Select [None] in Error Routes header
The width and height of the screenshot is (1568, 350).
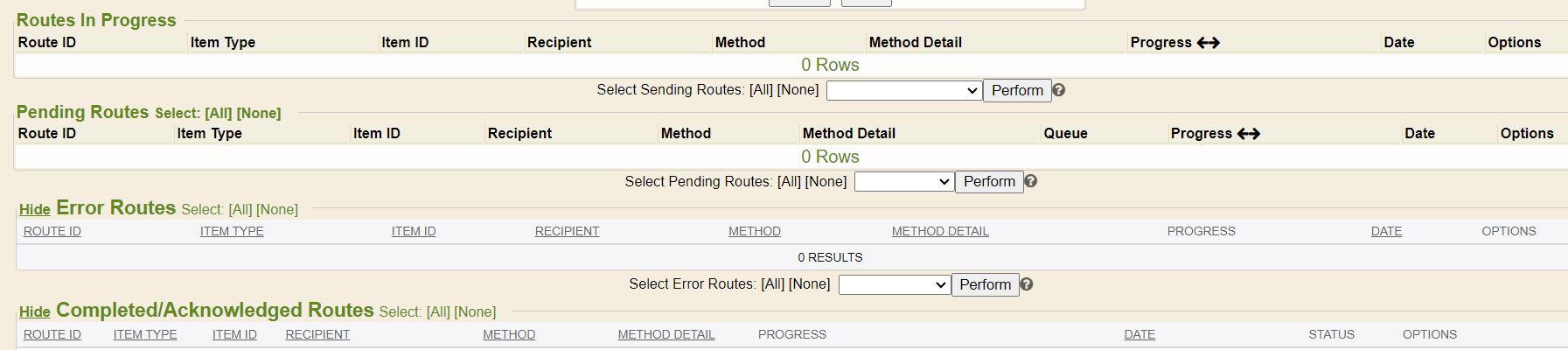[277, 210]
